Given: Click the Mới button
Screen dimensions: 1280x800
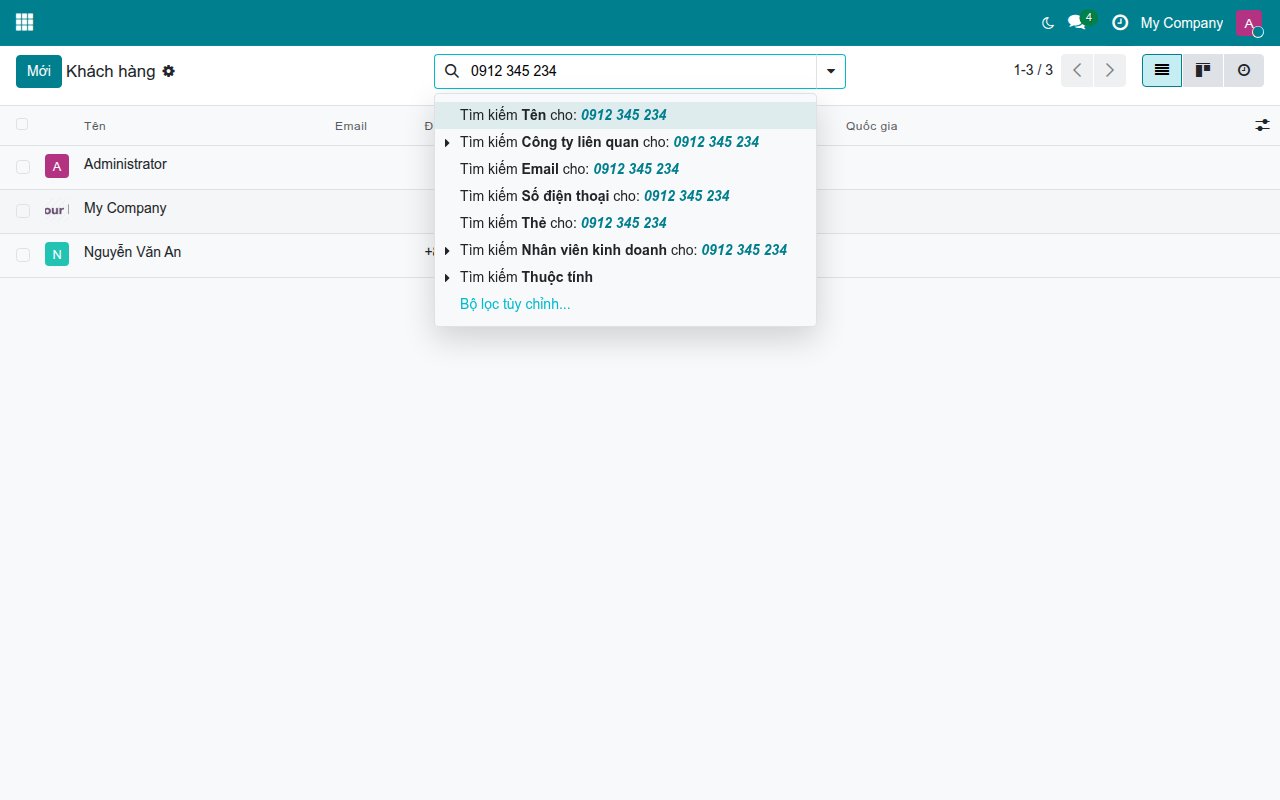Looking at the screenshot, I should pyautogui.click(x=39, y=71).
